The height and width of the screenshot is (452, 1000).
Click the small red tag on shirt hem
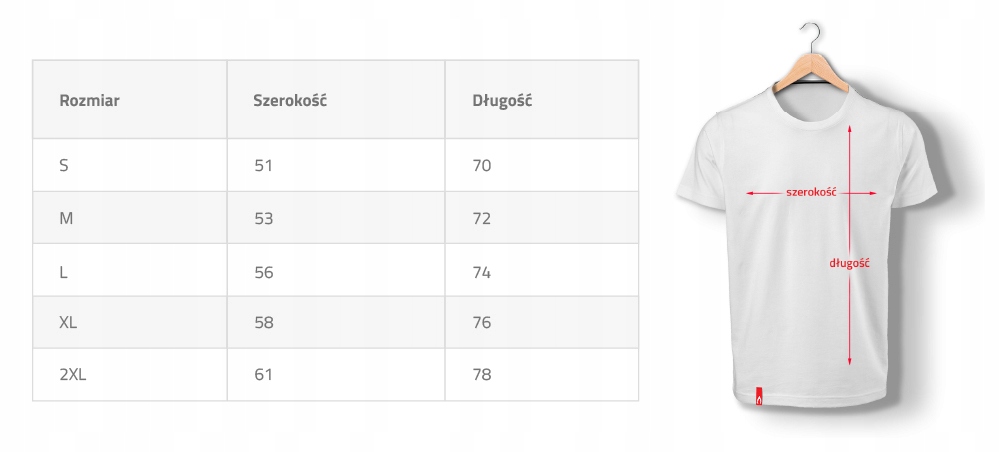coord(760,399)
